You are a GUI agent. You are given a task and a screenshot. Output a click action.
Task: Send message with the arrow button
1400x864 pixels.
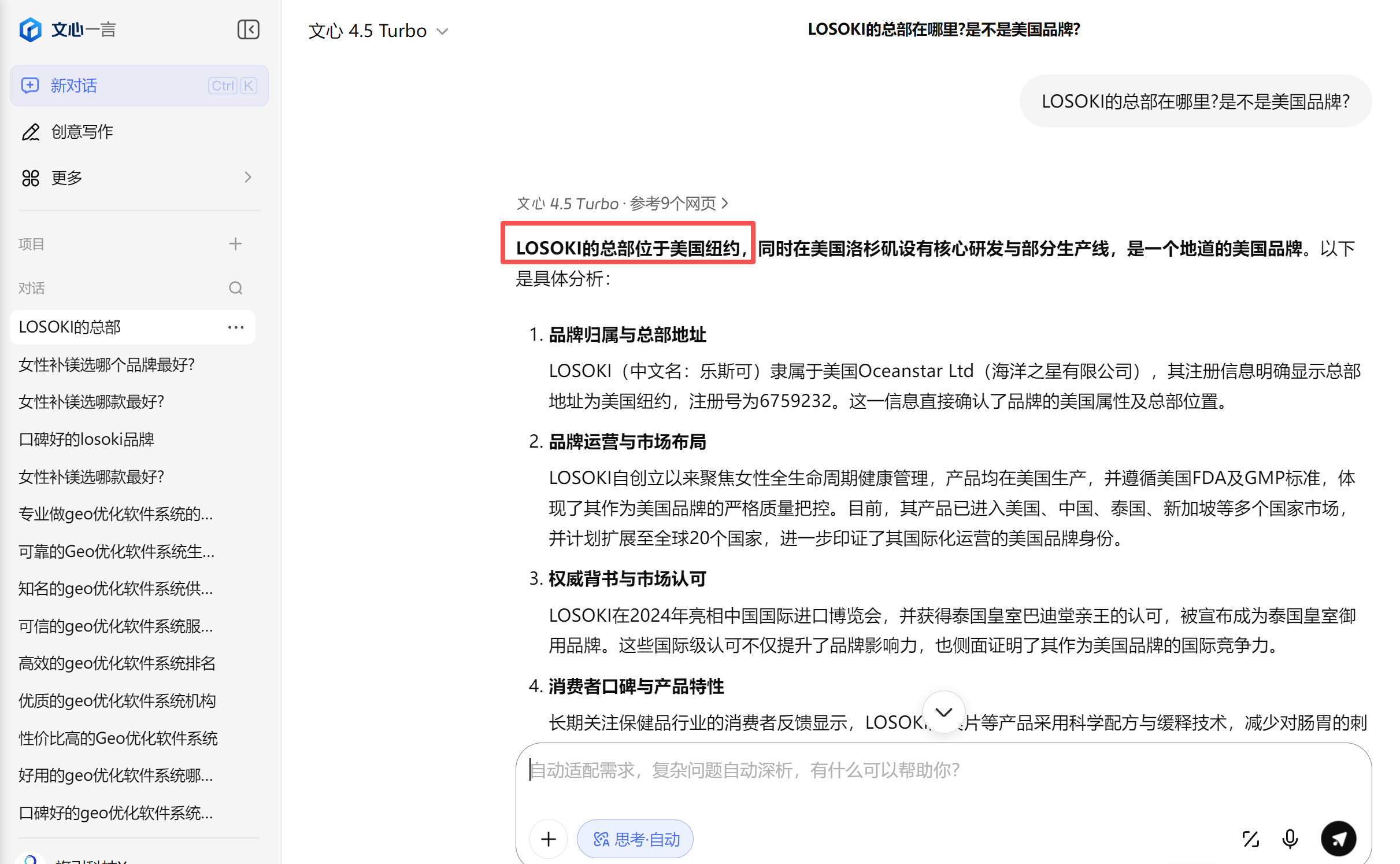point(1338,839)
